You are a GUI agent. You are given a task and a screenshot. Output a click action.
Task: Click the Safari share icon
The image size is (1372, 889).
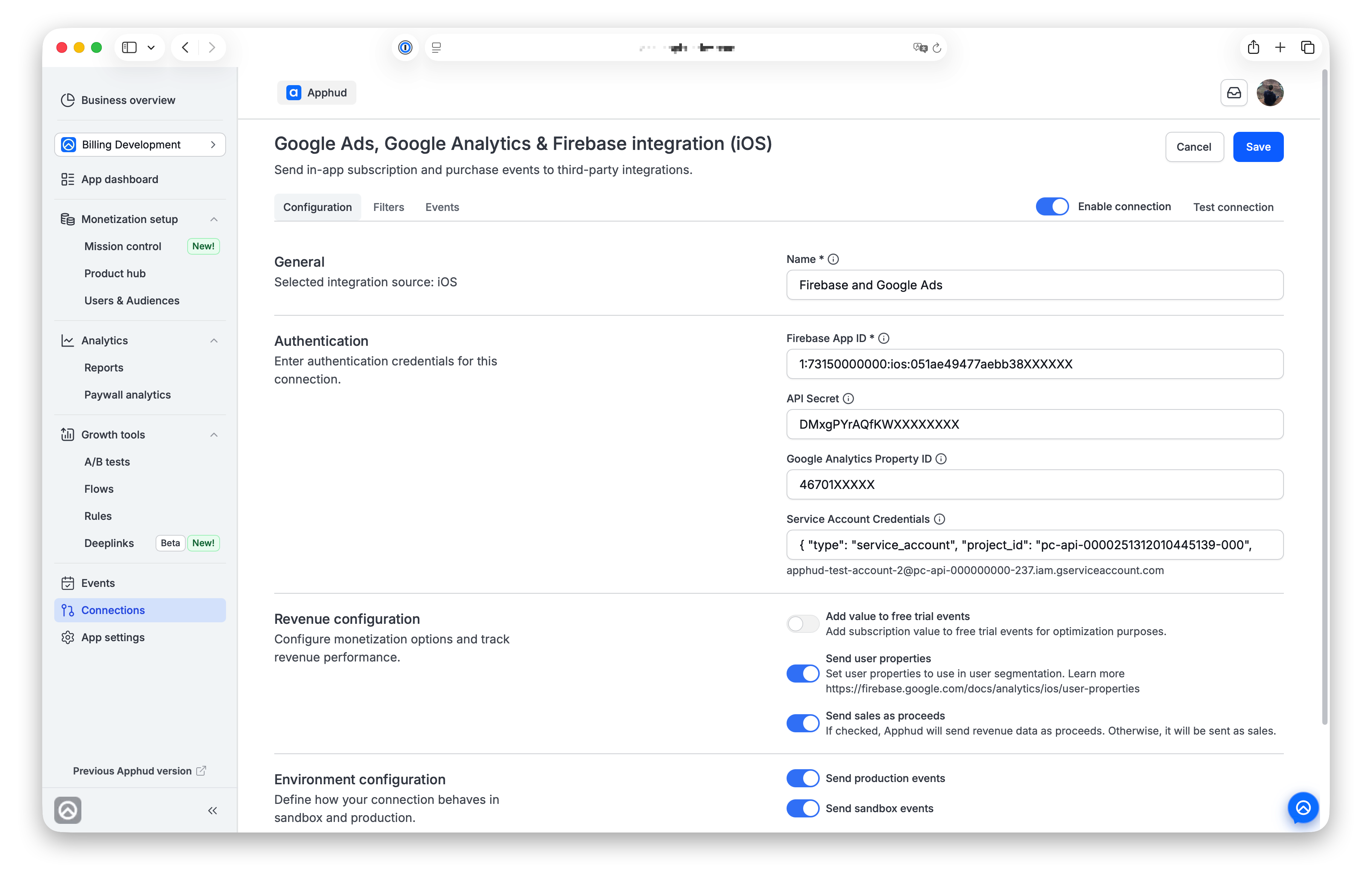tap(1253, 47)
